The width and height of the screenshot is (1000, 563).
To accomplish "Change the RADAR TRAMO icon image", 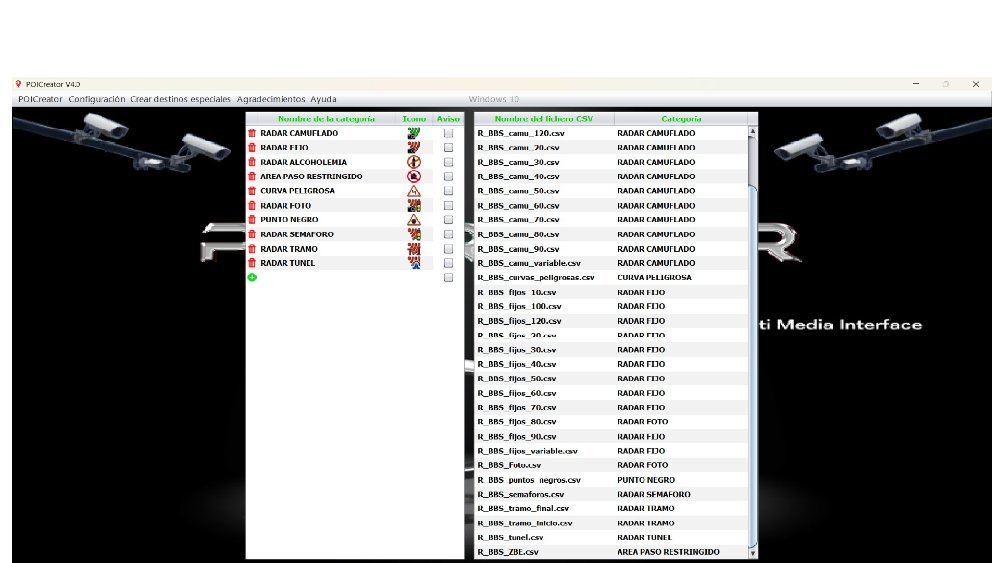I will point(414,249).
